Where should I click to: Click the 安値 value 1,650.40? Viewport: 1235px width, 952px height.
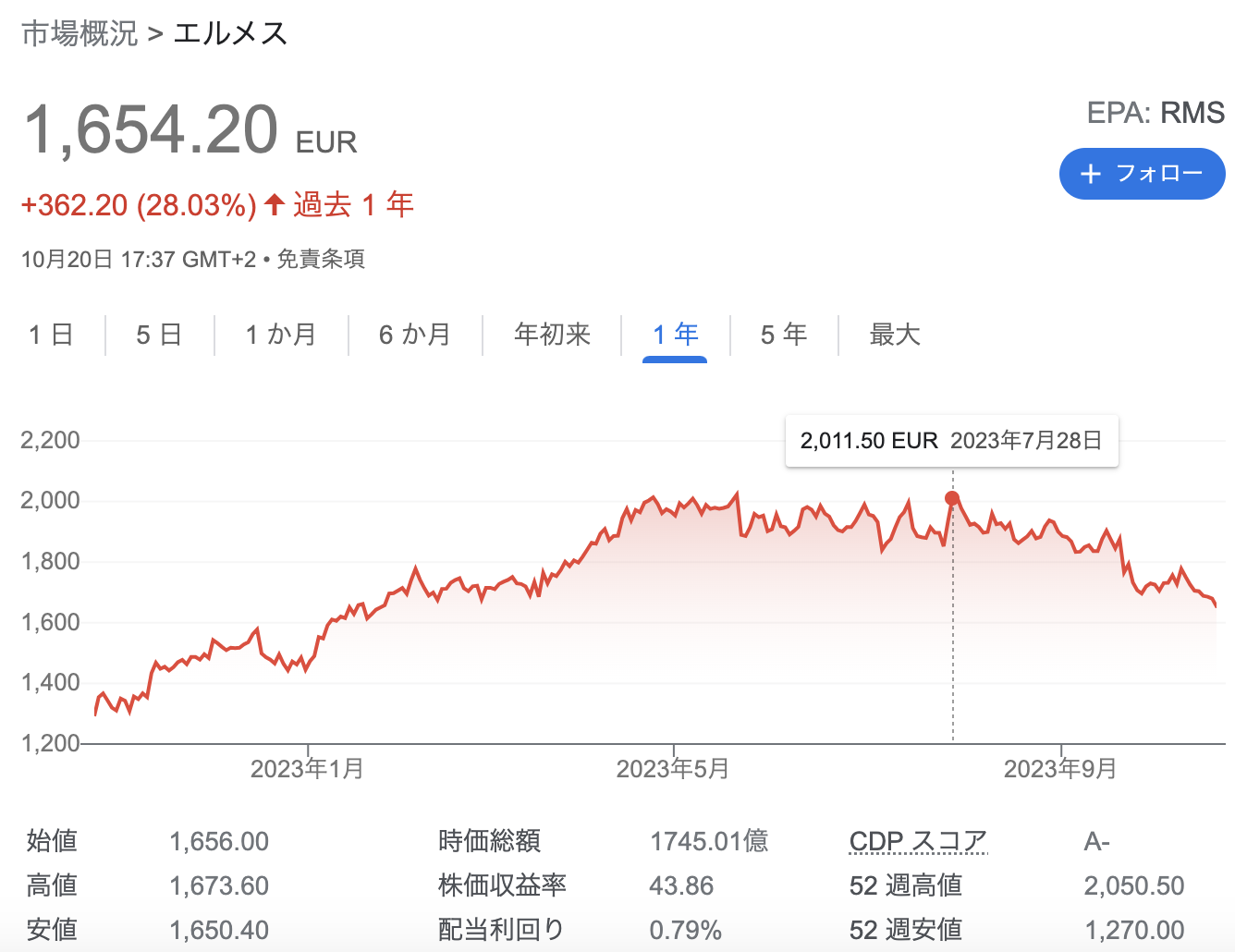coord(219,930)
